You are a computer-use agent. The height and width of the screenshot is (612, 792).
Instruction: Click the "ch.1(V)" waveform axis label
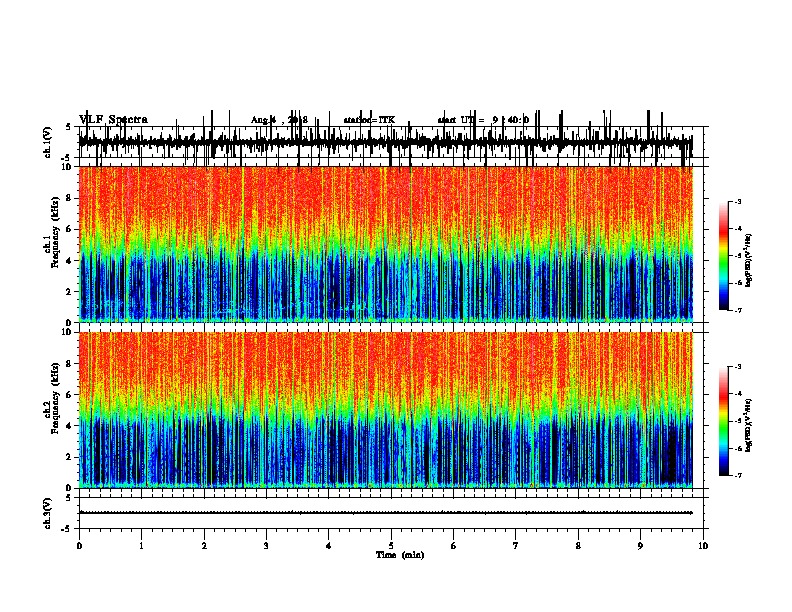pos(48,142)
